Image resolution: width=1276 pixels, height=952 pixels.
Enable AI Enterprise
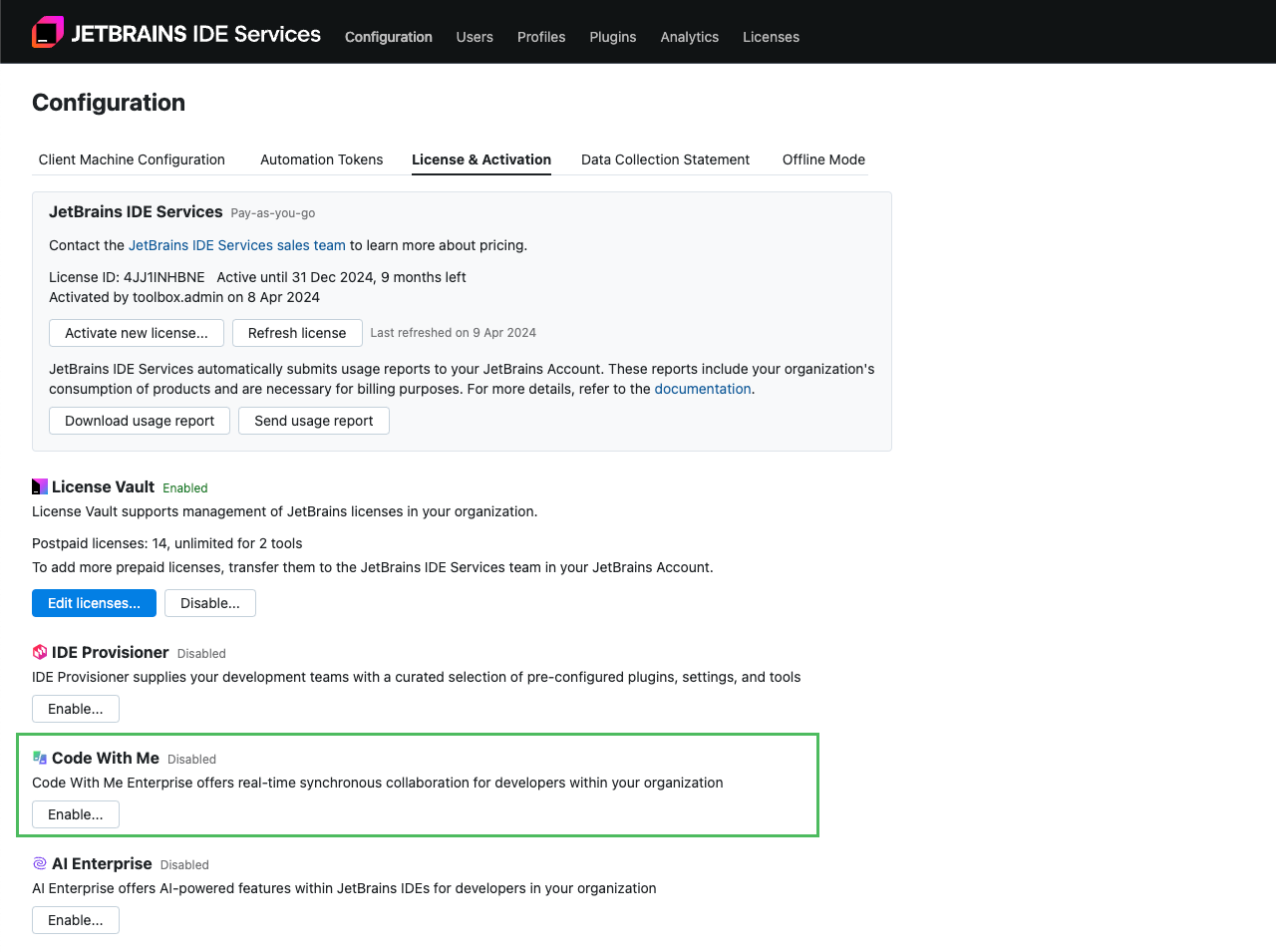[76, 920]
